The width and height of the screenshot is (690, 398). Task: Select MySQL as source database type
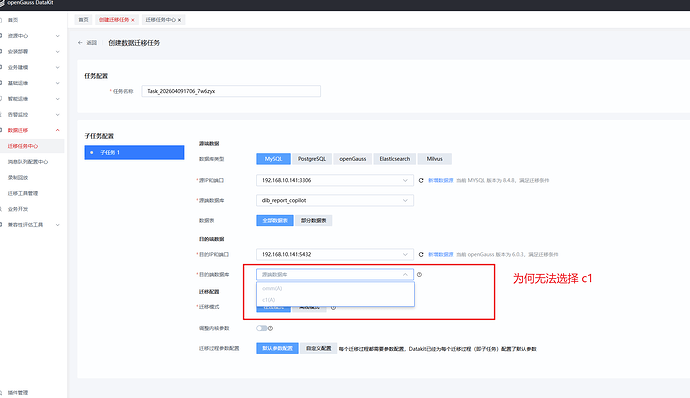click(273, 159)
